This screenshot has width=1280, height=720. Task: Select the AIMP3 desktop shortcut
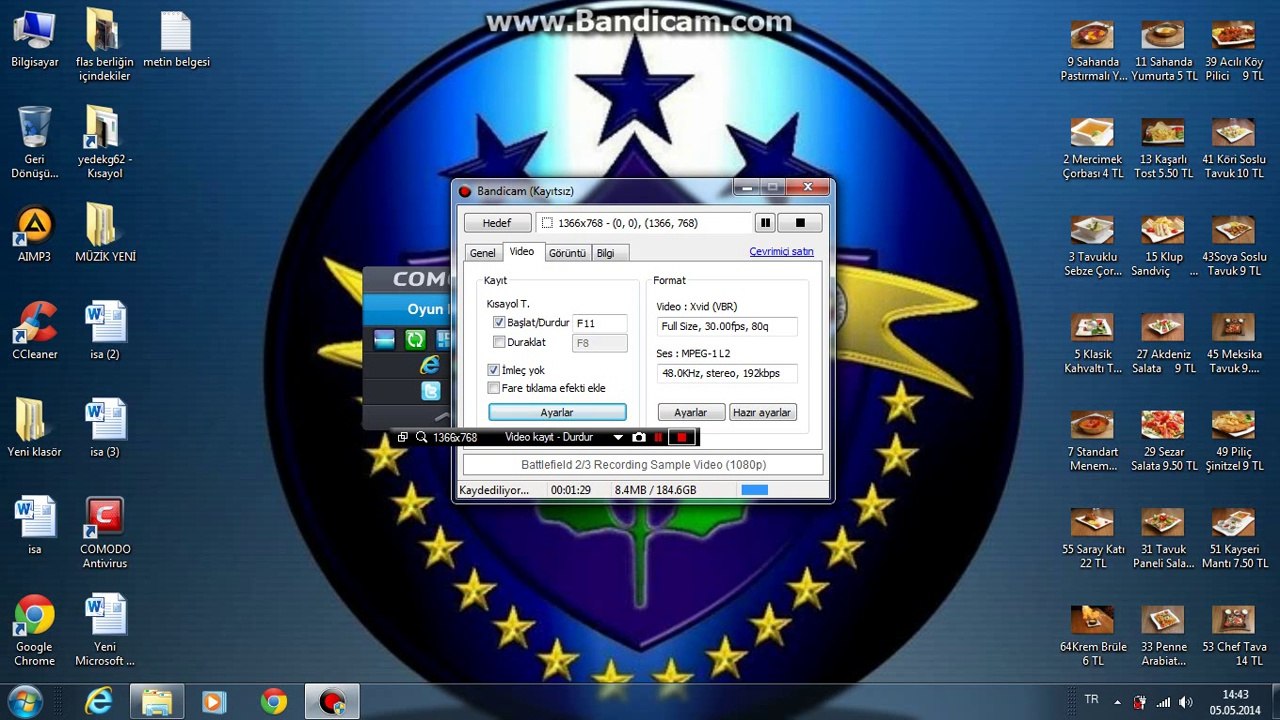point(35,234)
